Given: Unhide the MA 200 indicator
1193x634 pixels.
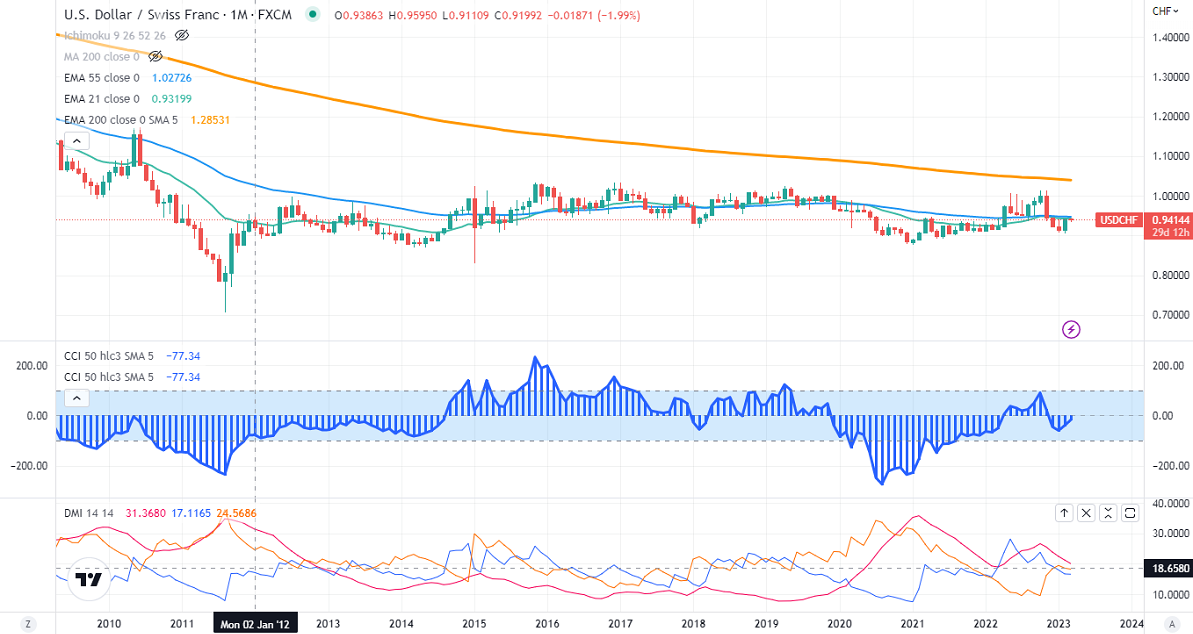Looking at the screenshot, I should pyautogui.click(x=154, y=57).
